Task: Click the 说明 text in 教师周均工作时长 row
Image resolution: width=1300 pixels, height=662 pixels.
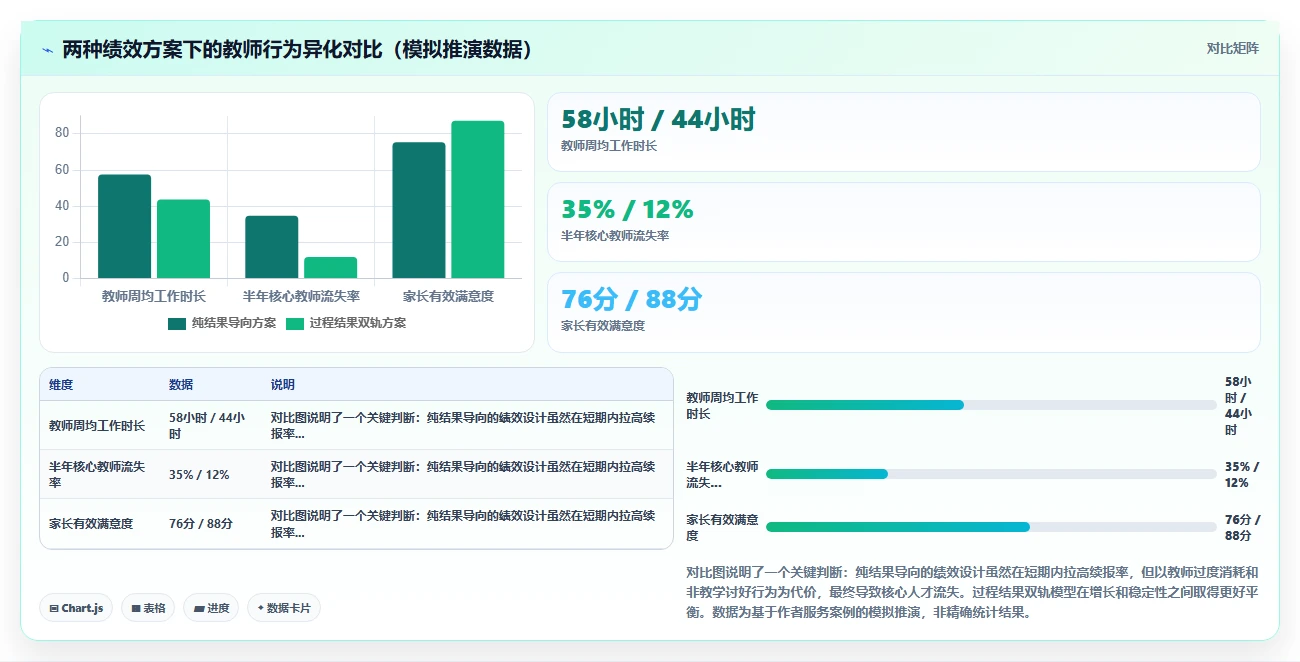Action: point(463,426)
